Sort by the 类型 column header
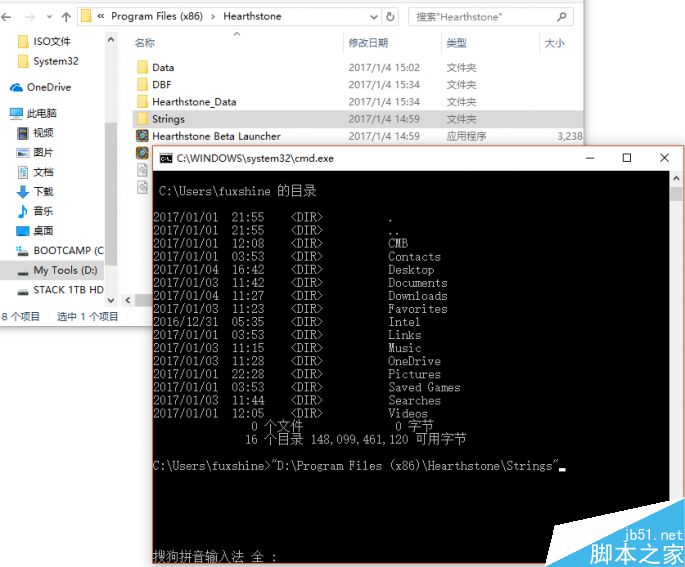The image size is (685, 567). tap(456, 43)
